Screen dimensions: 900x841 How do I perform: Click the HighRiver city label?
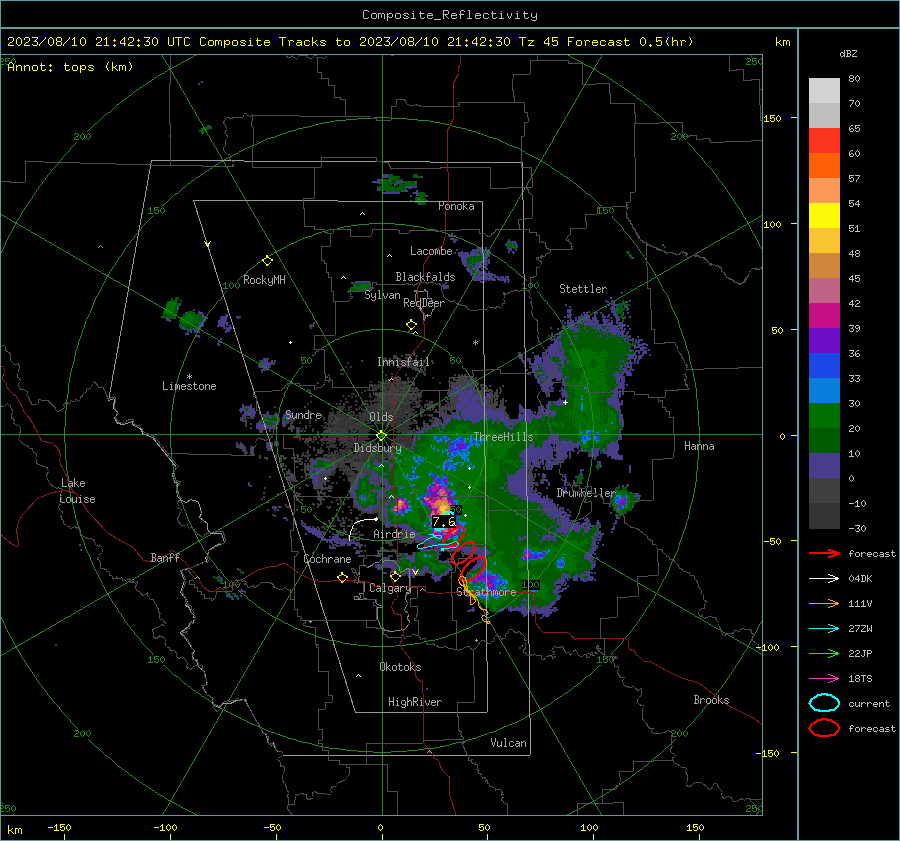(x=415, y=702)
